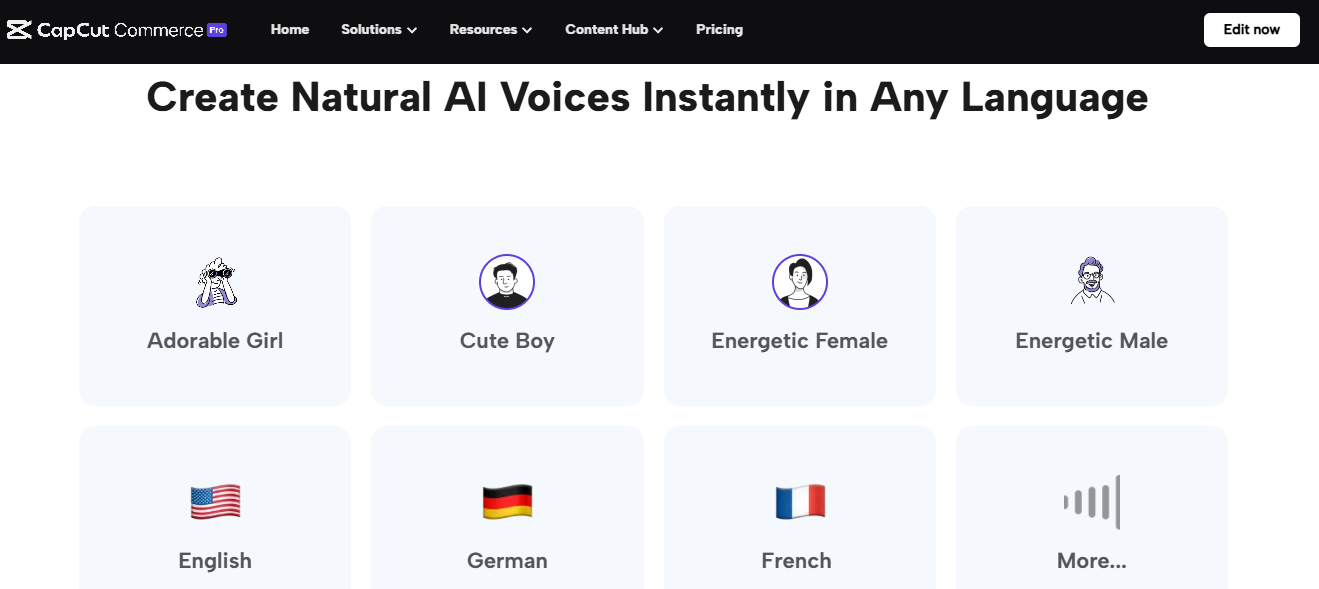This screenshot has height=589, width=1319.
Task: Open the Pricing page
Action: (719, 30)
